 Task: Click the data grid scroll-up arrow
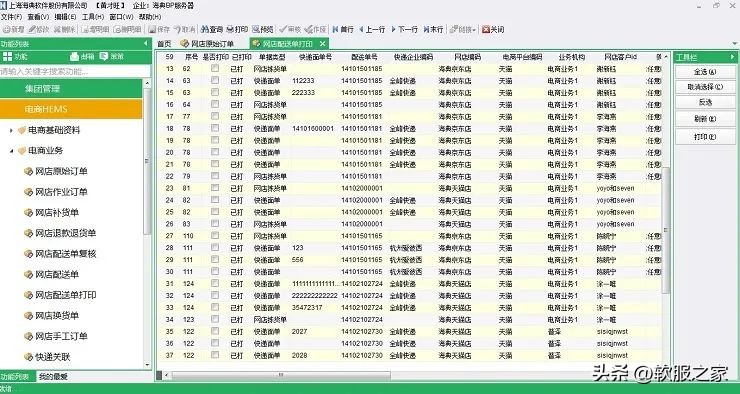pyautogui.click(x=666, y=57)
